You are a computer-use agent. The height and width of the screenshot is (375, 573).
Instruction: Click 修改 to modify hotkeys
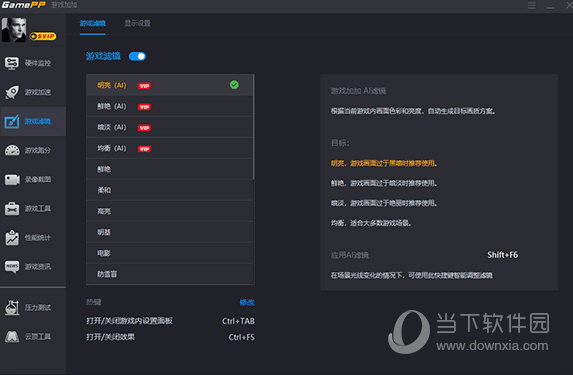[x=247, y=302]
